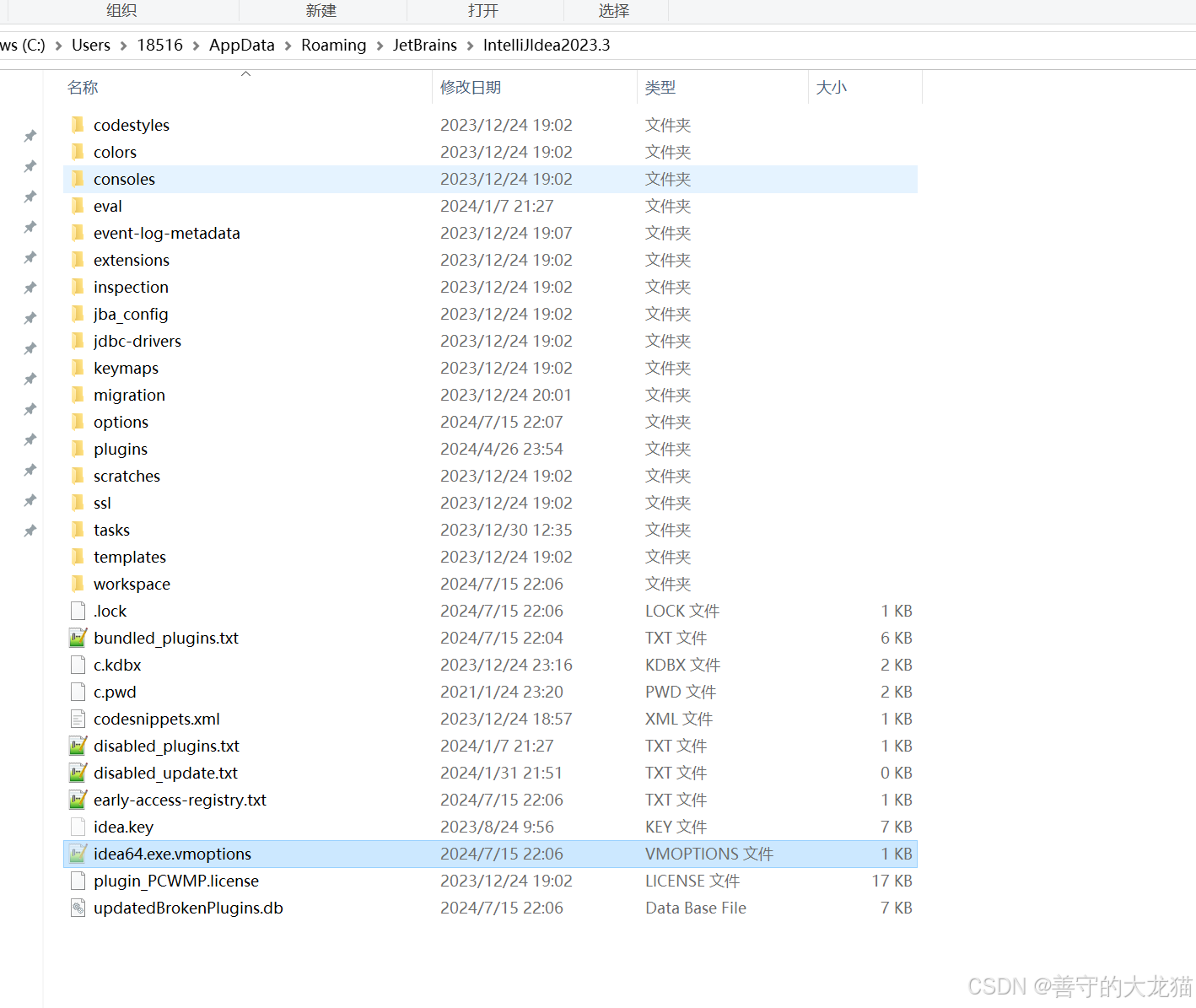Click the bundled_plugins.txt file icon

pos(78,638)
